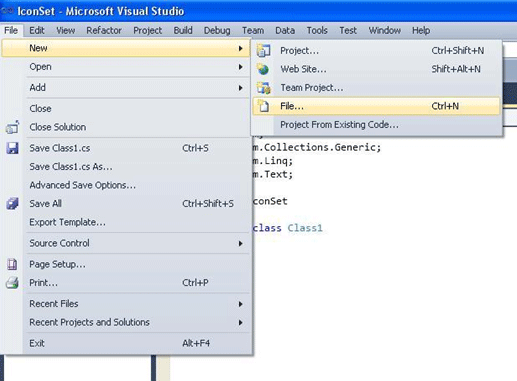Image resolution: width=517 pixels, height=381 pixels.
Task: Open the File menu
Action: (x=11, y=30)
